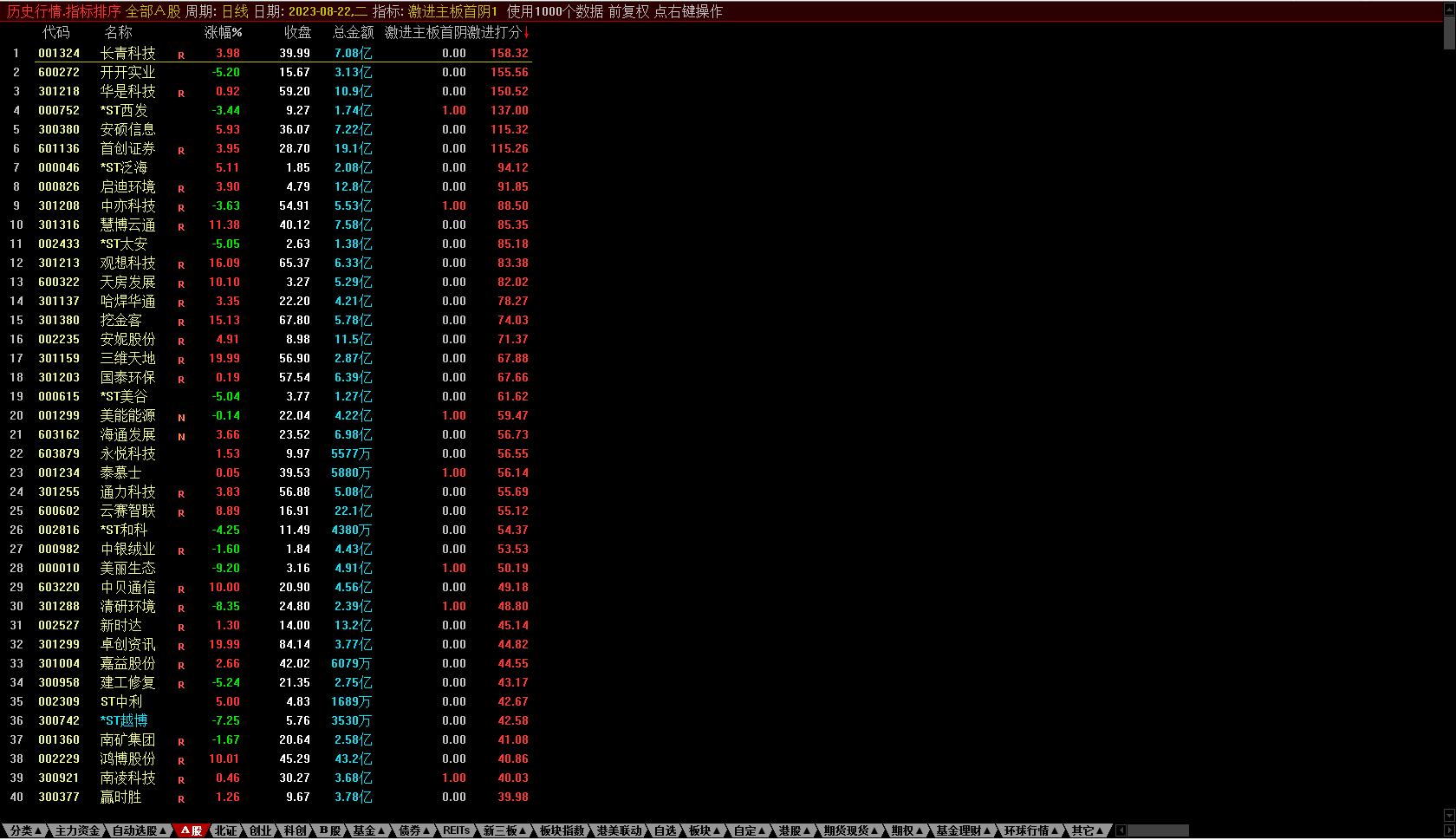Click 南矿集团 score value 41.08

[513, 739]
